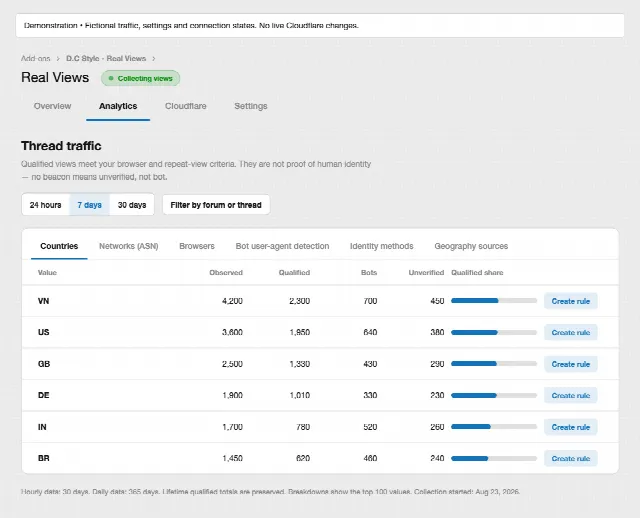Click the 1,450 observed value
640x518 pixels.
232,458
